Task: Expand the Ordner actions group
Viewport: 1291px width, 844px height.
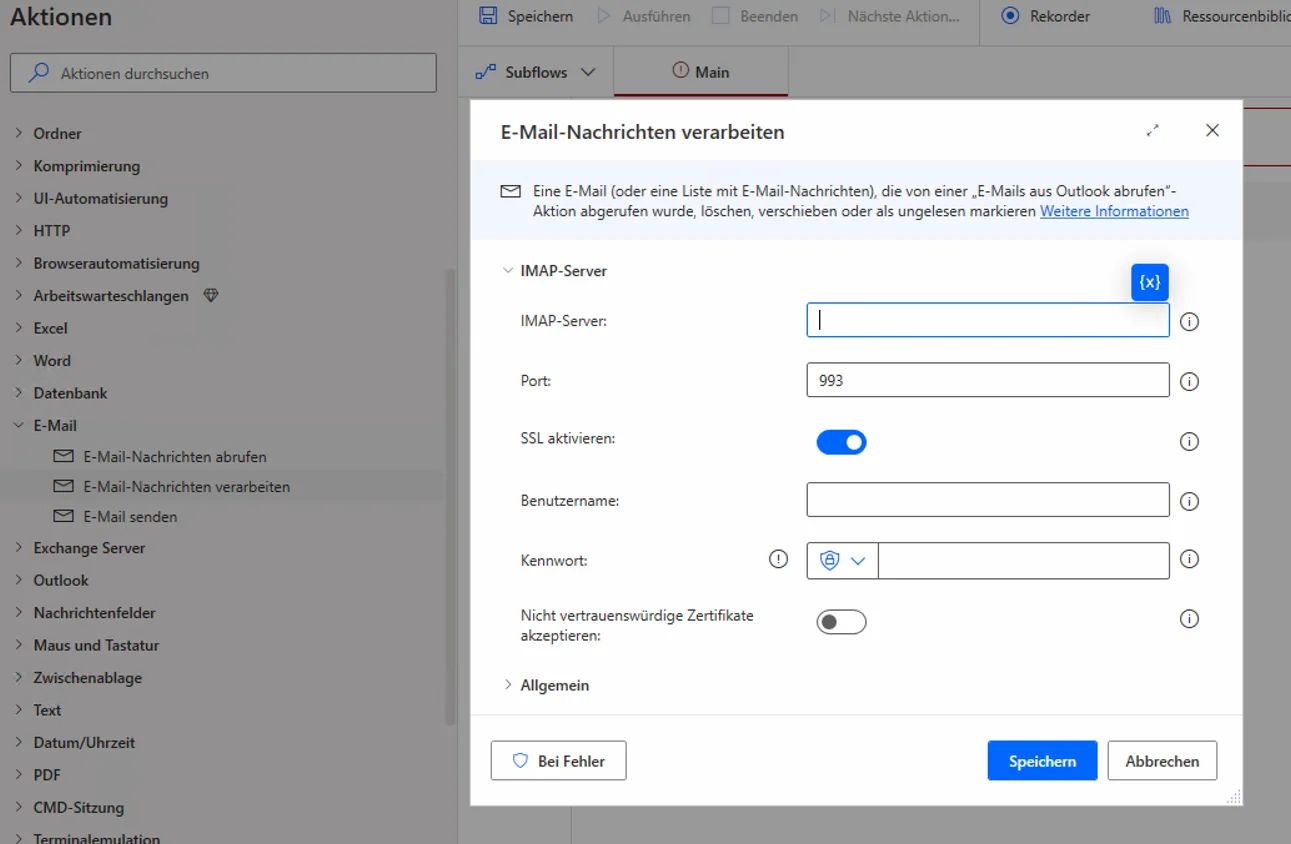Action: coord(18,133)
